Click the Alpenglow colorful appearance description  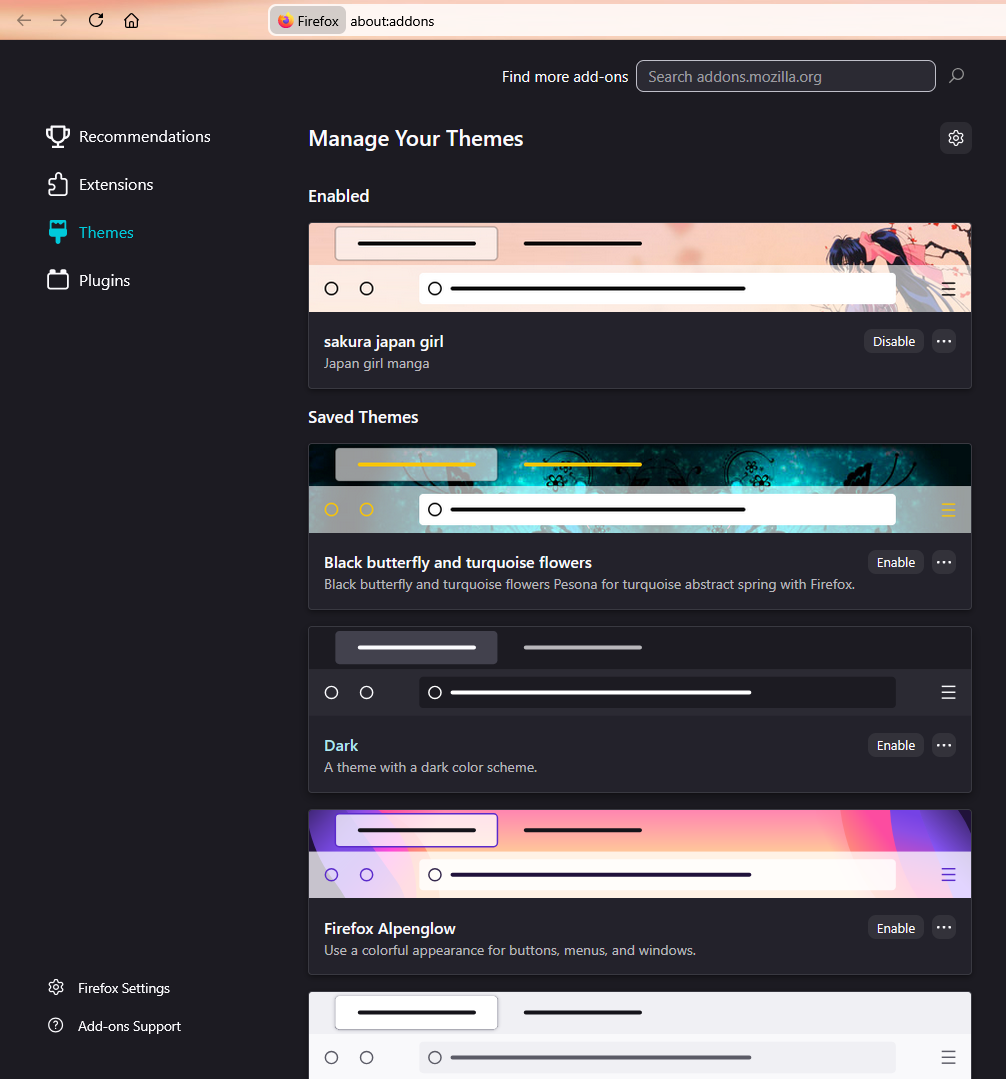pos(510,950)
